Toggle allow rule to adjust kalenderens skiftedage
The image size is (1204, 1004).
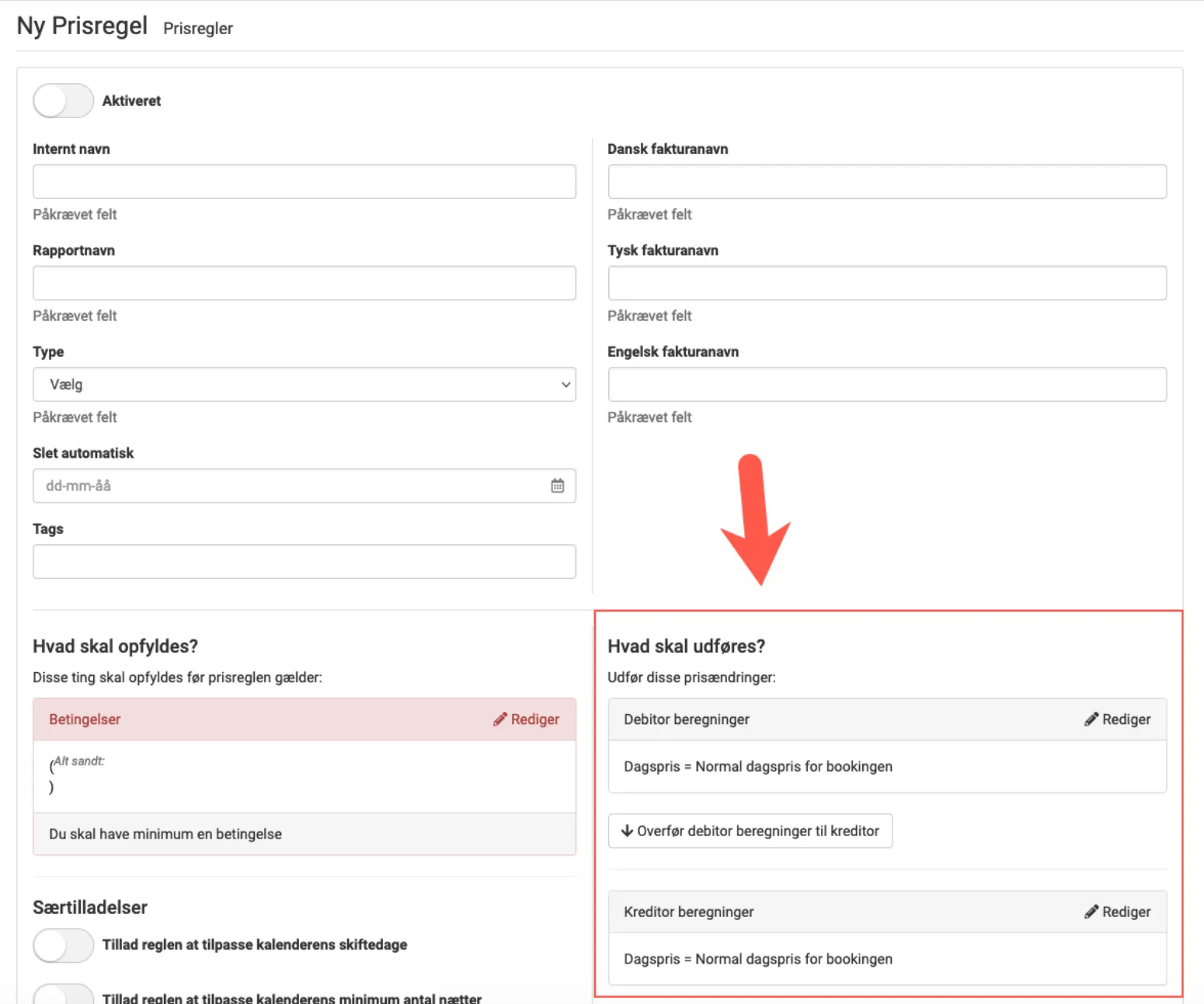(63, 945)
